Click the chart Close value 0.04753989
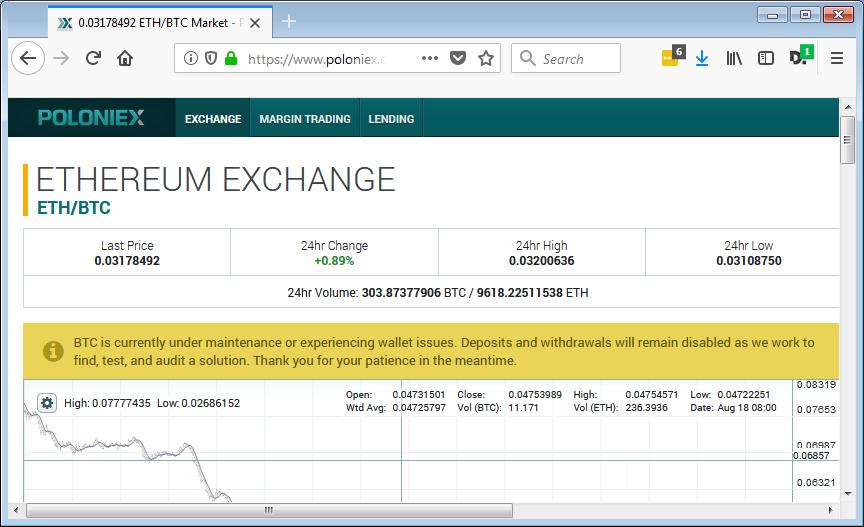The height and width of the screenshot is (527, 864). (535, 395)
